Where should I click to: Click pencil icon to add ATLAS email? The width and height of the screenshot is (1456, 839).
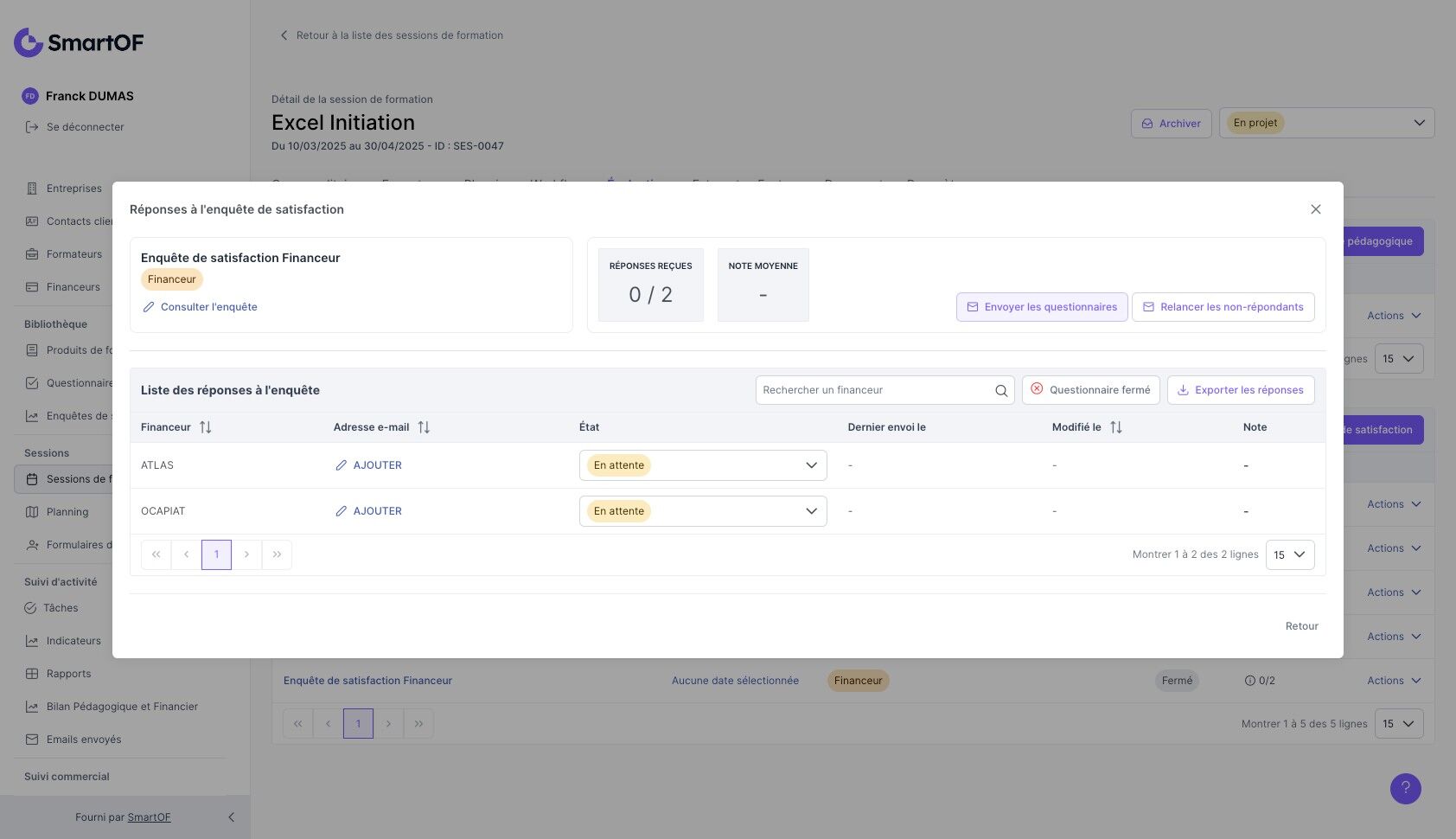[x=341, y=465]
